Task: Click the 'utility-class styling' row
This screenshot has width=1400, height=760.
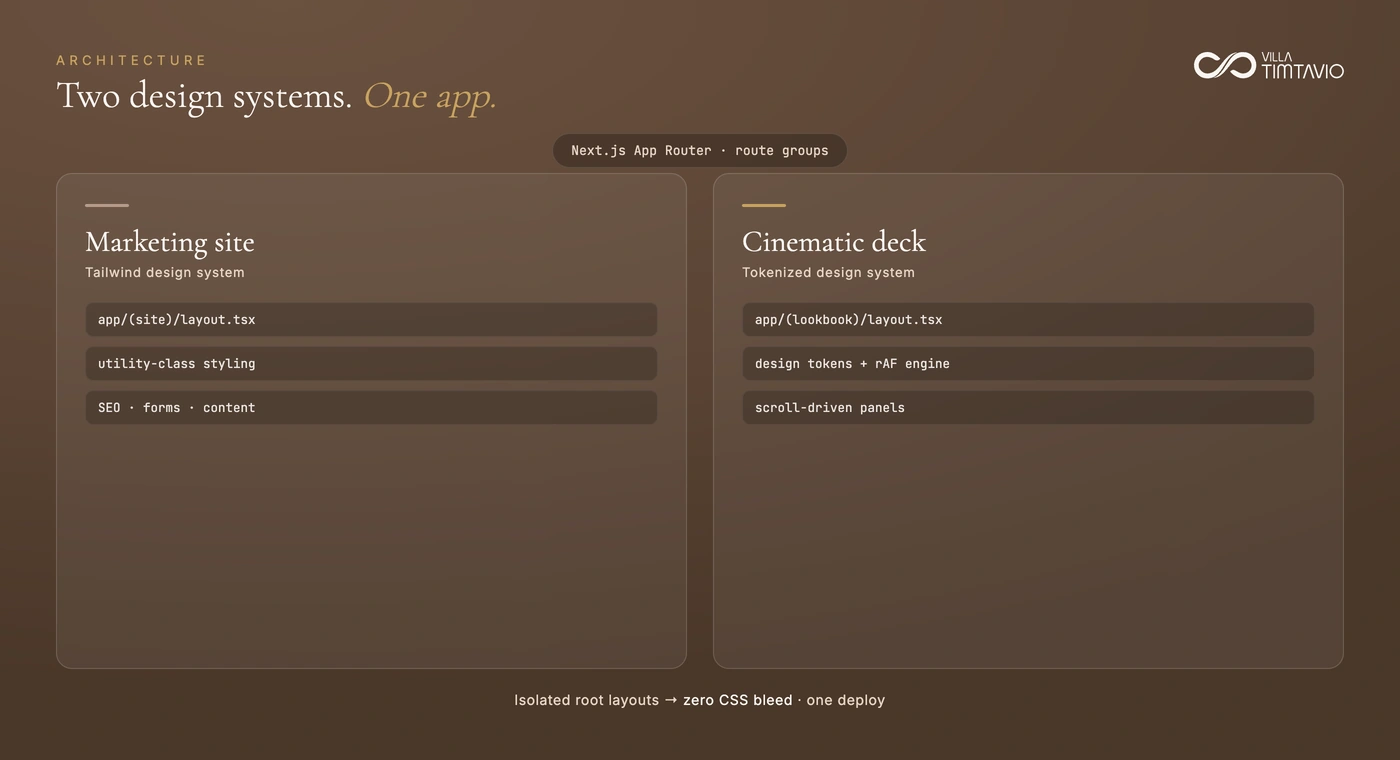Action: (371, 364)
